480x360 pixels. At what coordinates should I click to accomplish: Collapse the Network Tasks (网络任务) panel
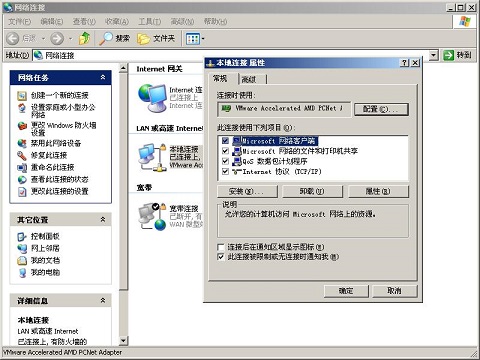click(x=103, y=77)
